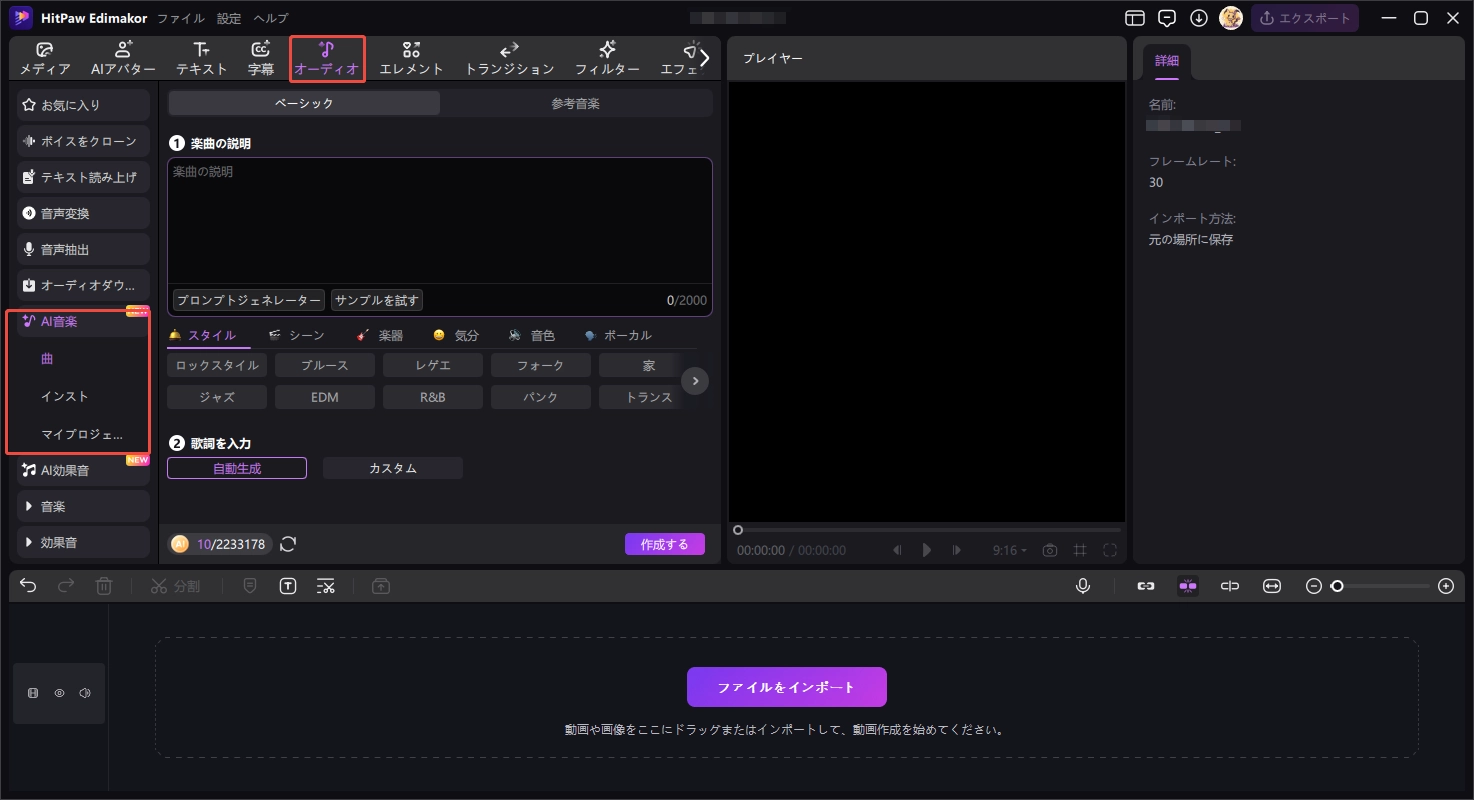
Task: Select the 気分 tag category
Action: click(456, 335)
